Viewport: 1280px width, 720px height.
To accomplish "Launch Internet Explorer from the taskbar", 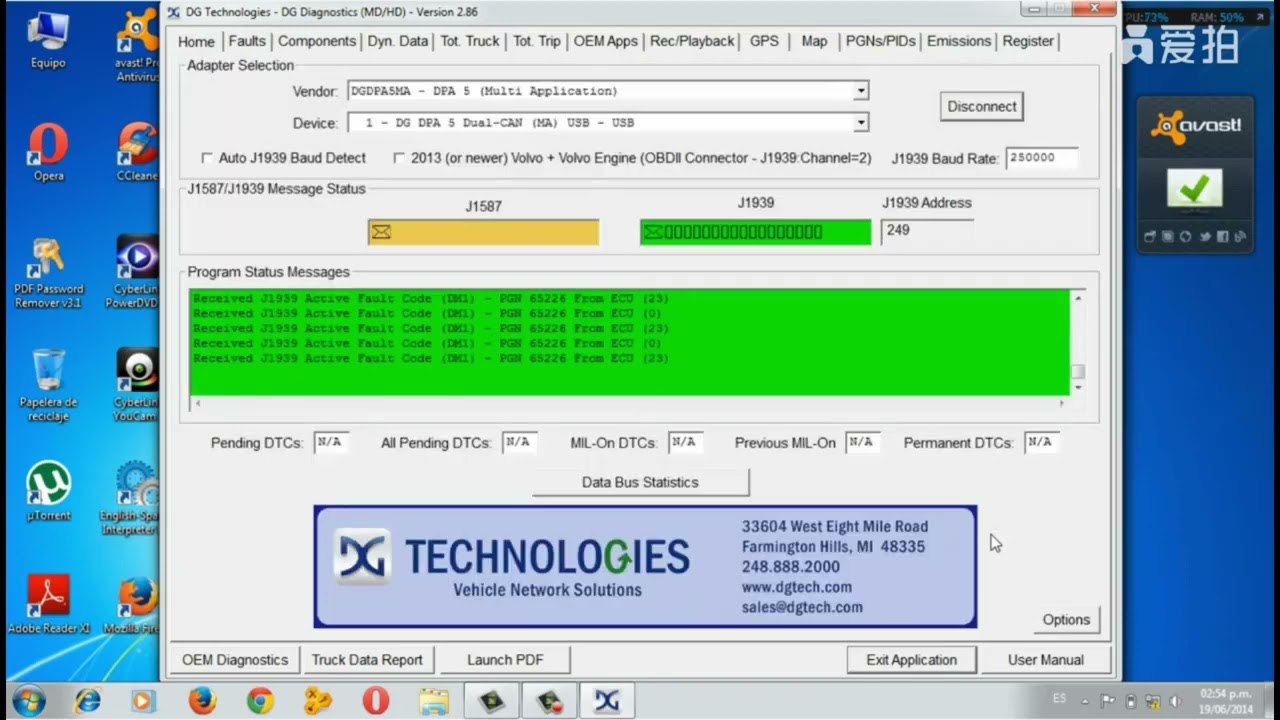I will coord(87,701).
